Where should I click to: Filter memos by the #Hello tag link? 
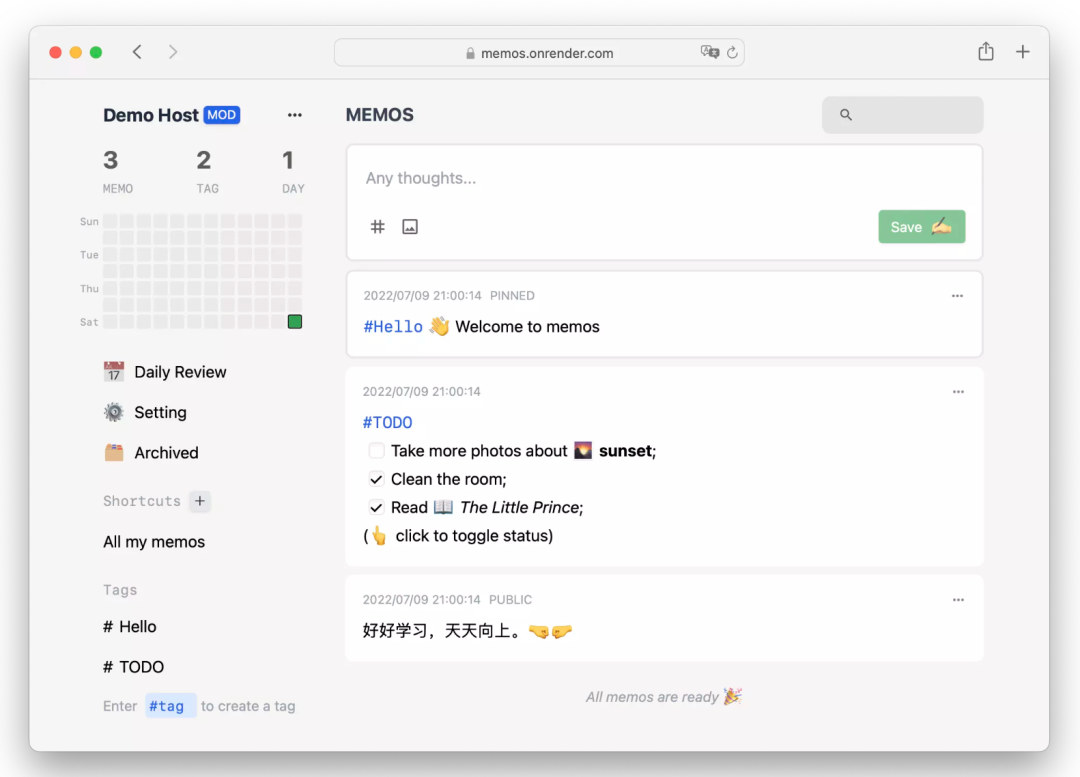point(393,327)
